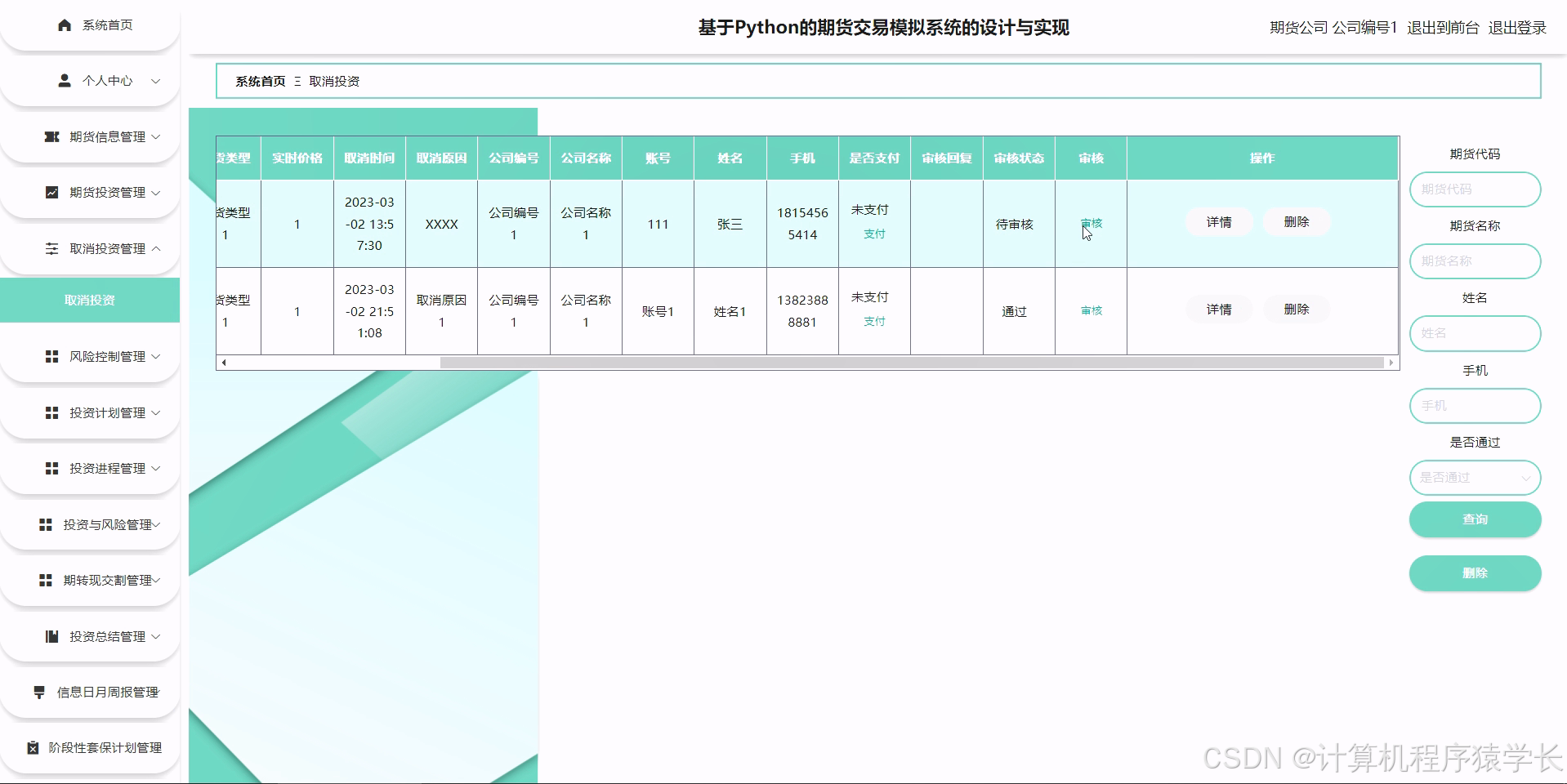Screen dimensions: 1567x784
Task: Click the grid icon beside 投资进程管理
Action: point(51,468)
